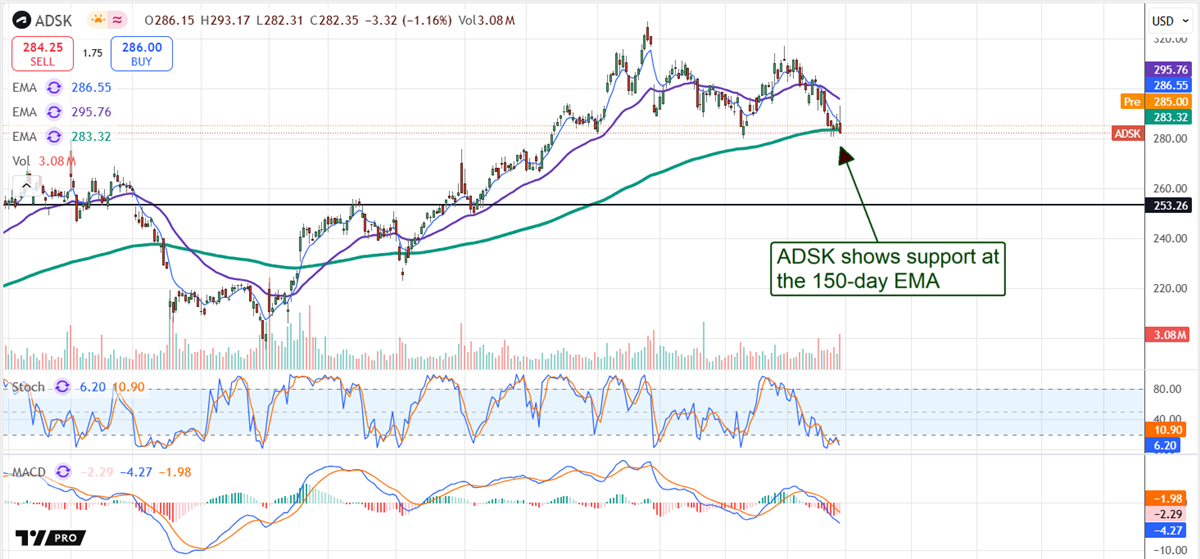This screenshot has width=1200, height=559.
Task: Open the USD currency dropdown
Action: [1166, 20]
